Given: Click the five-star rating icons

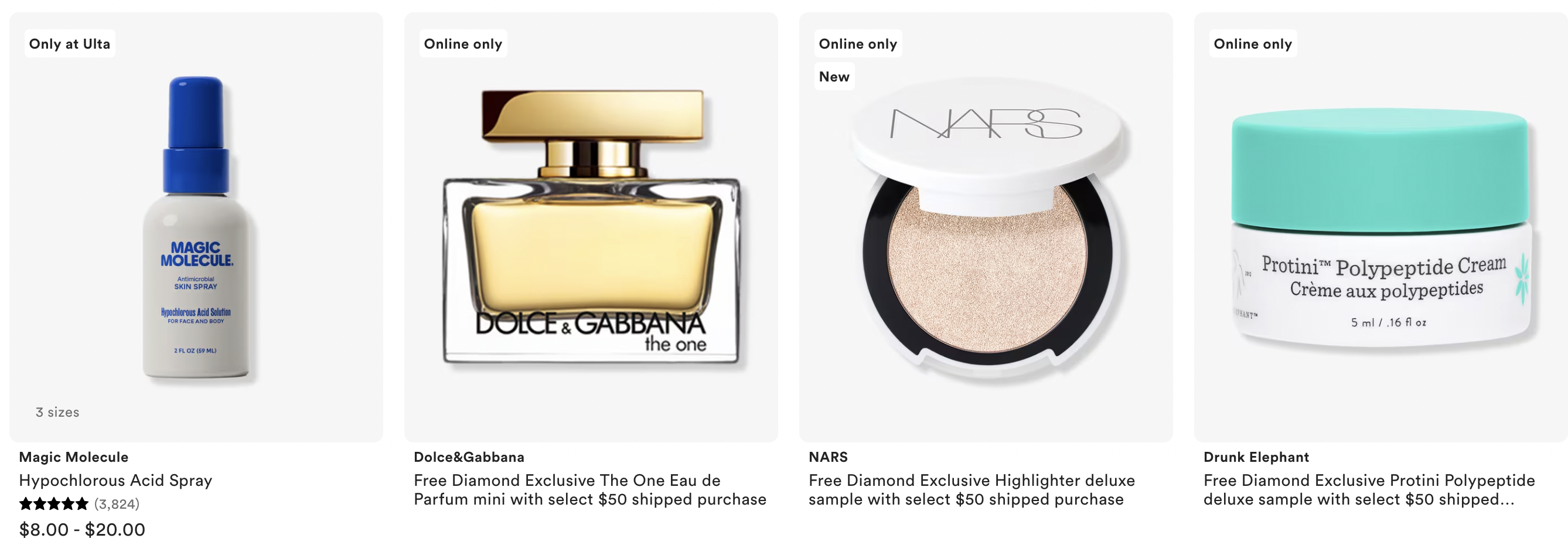Looking at the screenshot, I should point(54,504).
